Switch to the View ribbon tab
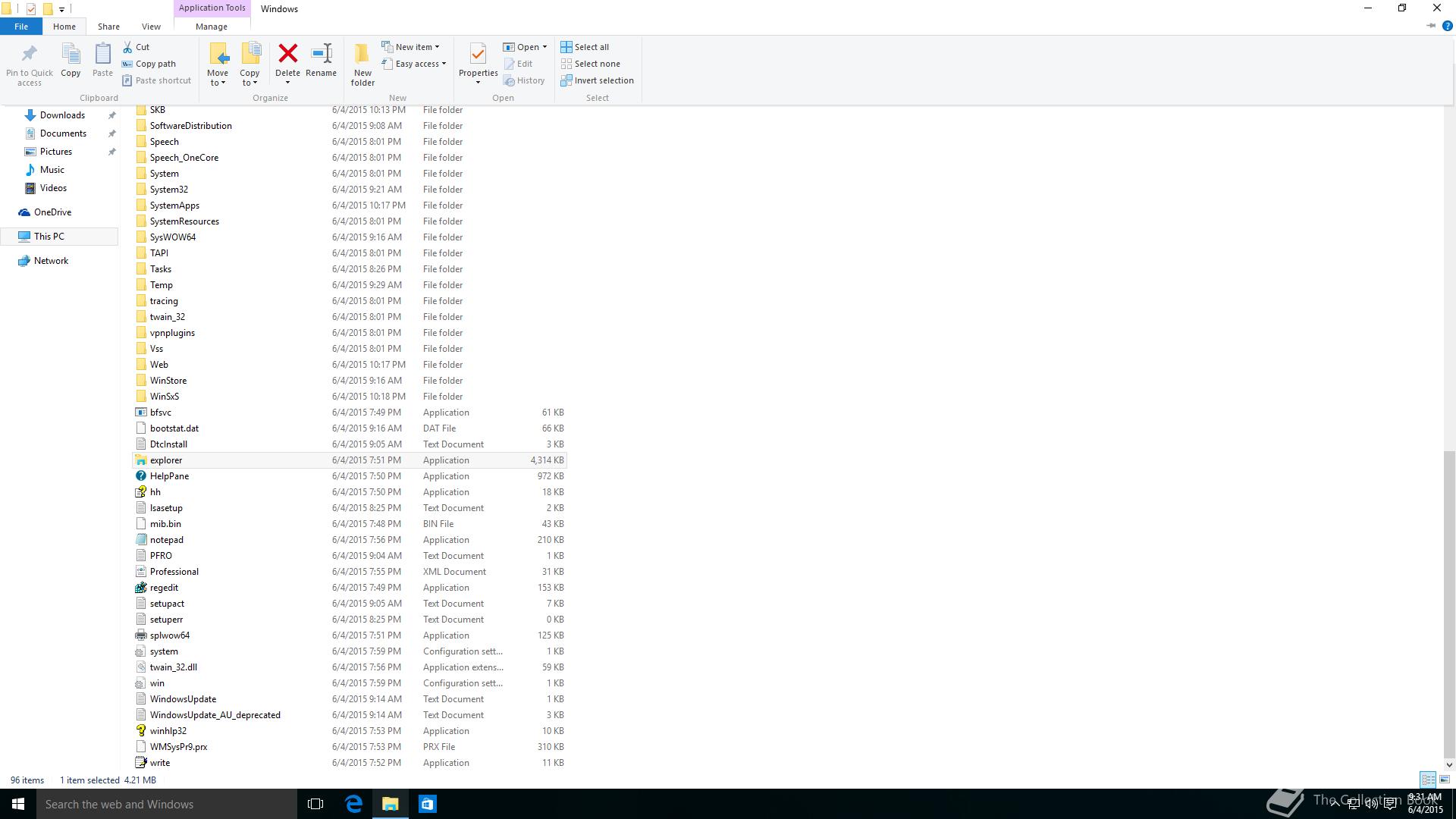This screenshot has height=819, width=1456. tap(151, 27)
